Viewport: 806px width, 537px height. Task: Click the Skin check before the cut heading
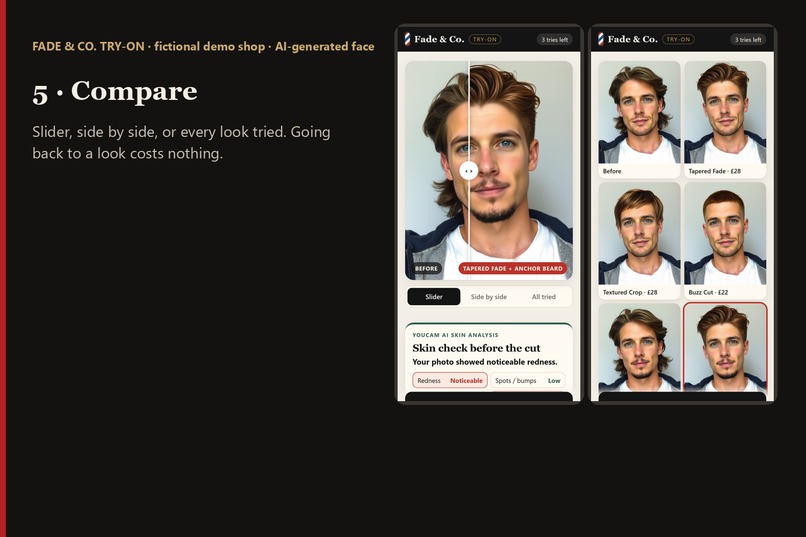(x=476, y=348)
